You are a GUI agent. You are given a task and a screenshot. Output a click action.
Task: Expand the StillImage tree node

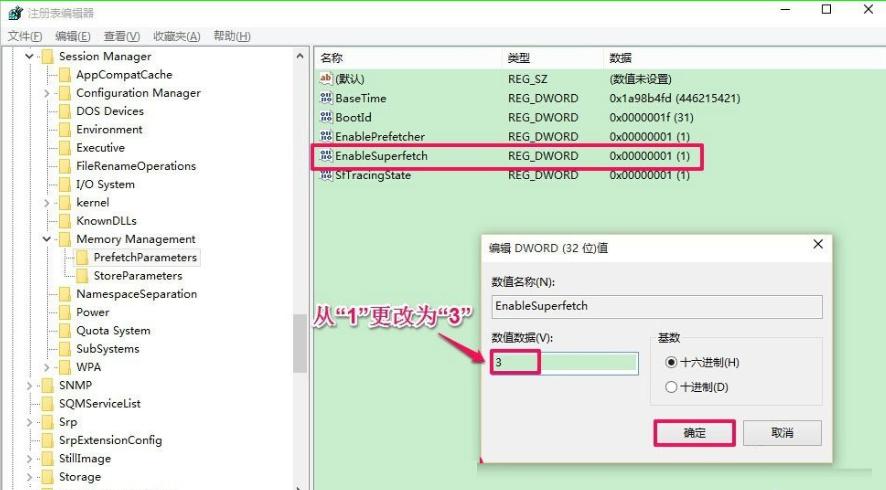point(30,459)
